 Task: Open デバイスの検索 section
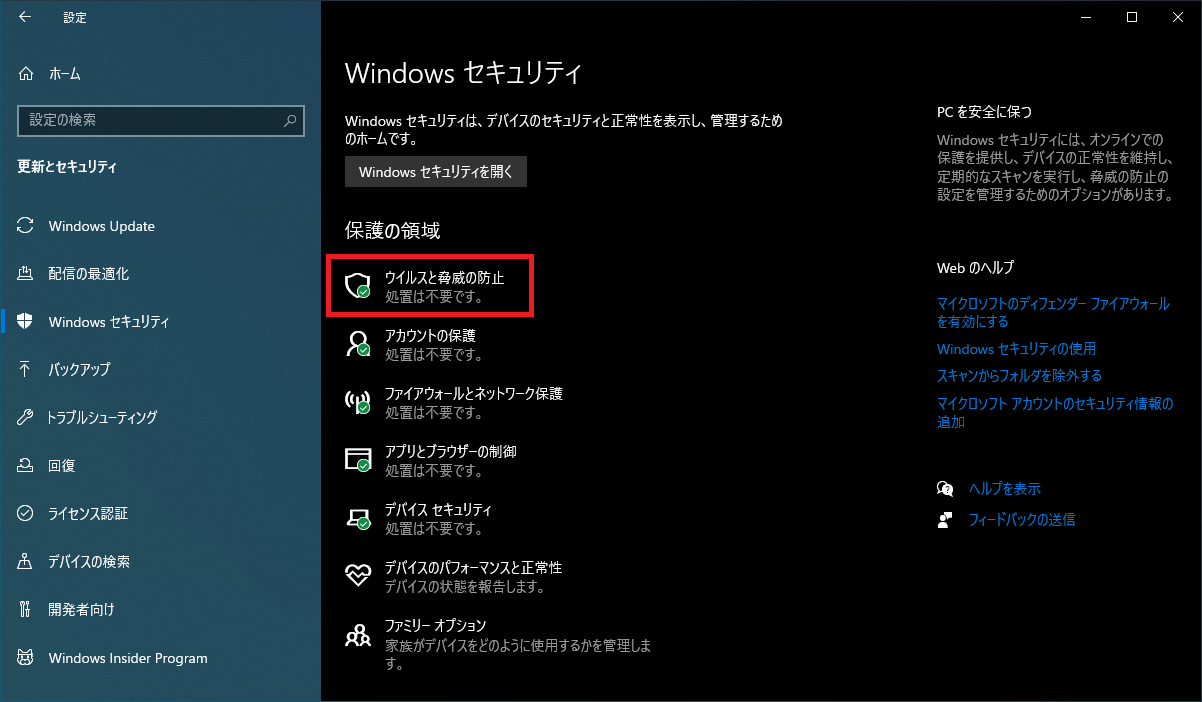pos(160,561)
